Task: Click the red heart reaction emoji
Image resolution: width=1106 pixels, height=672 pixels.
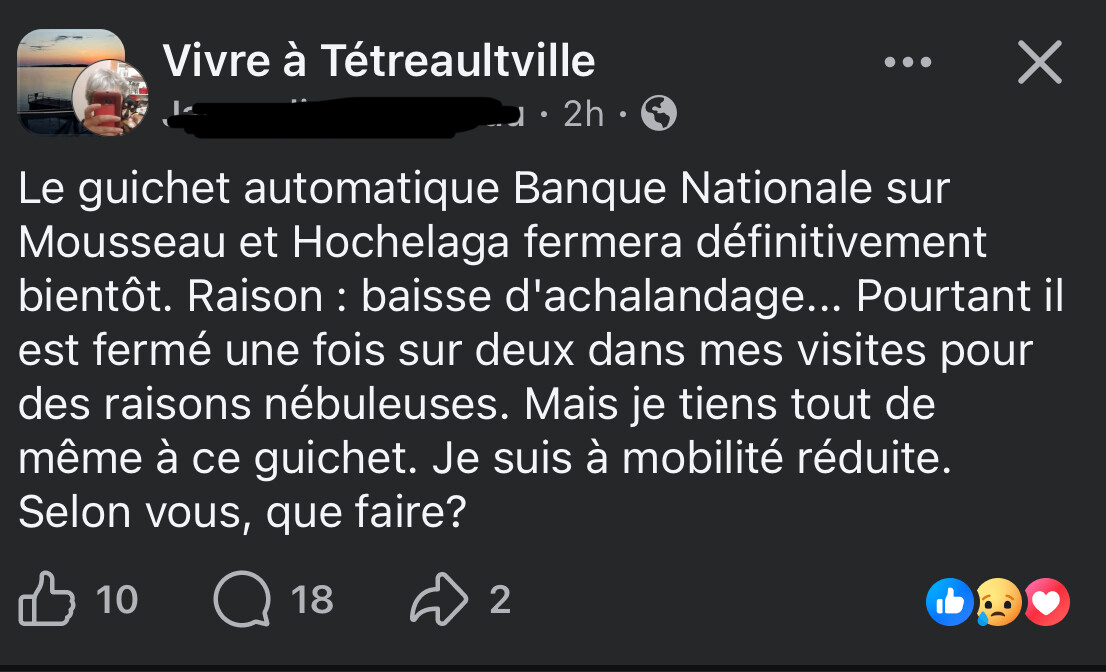Action: pos(1046,602)
